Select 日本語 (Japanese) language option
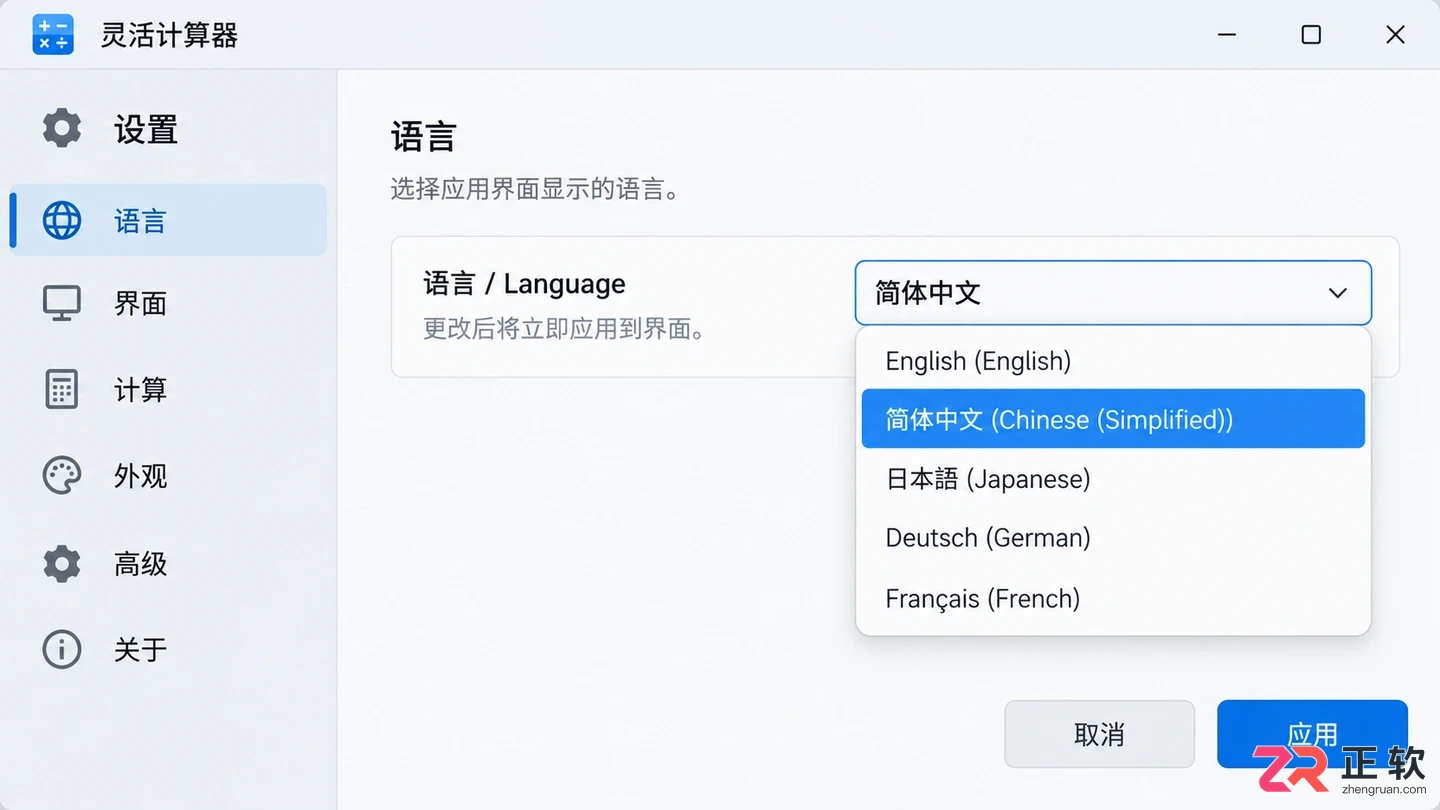 pos(1113,479)
